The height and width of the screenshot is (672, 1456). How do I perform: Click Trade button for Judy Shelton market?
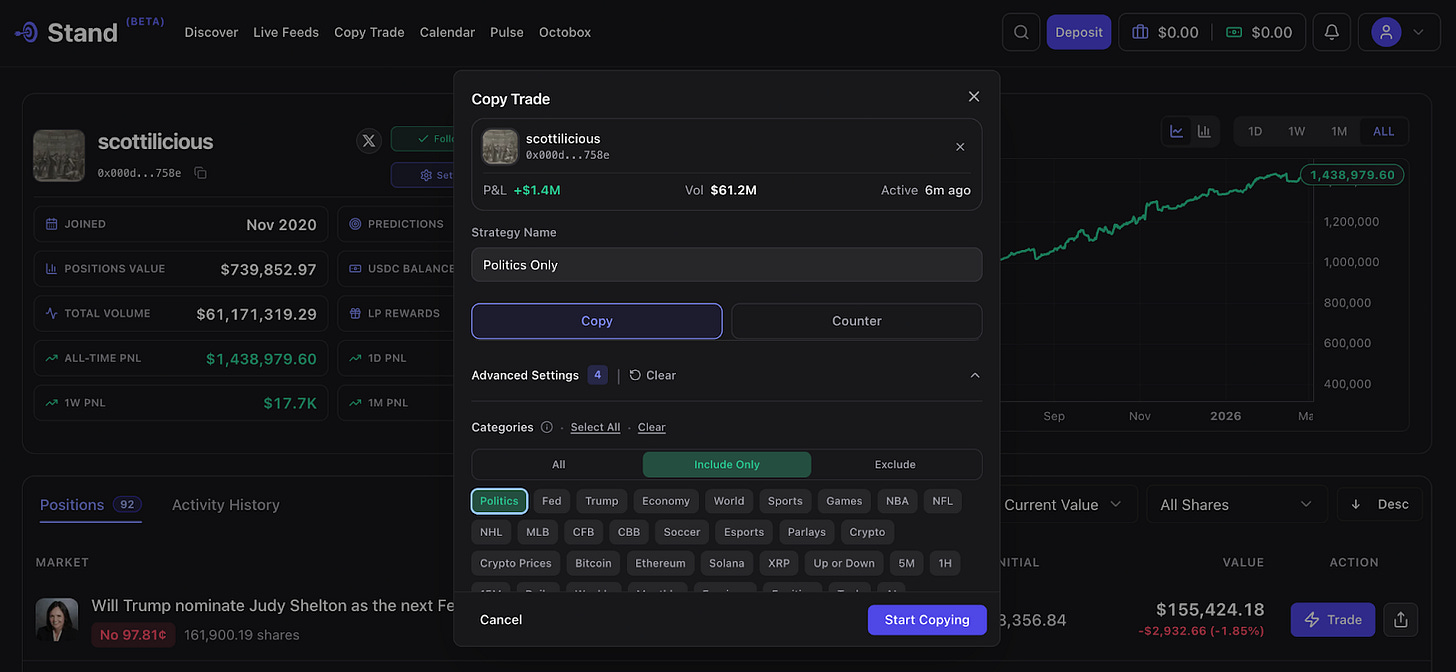tap(1333, 620)
